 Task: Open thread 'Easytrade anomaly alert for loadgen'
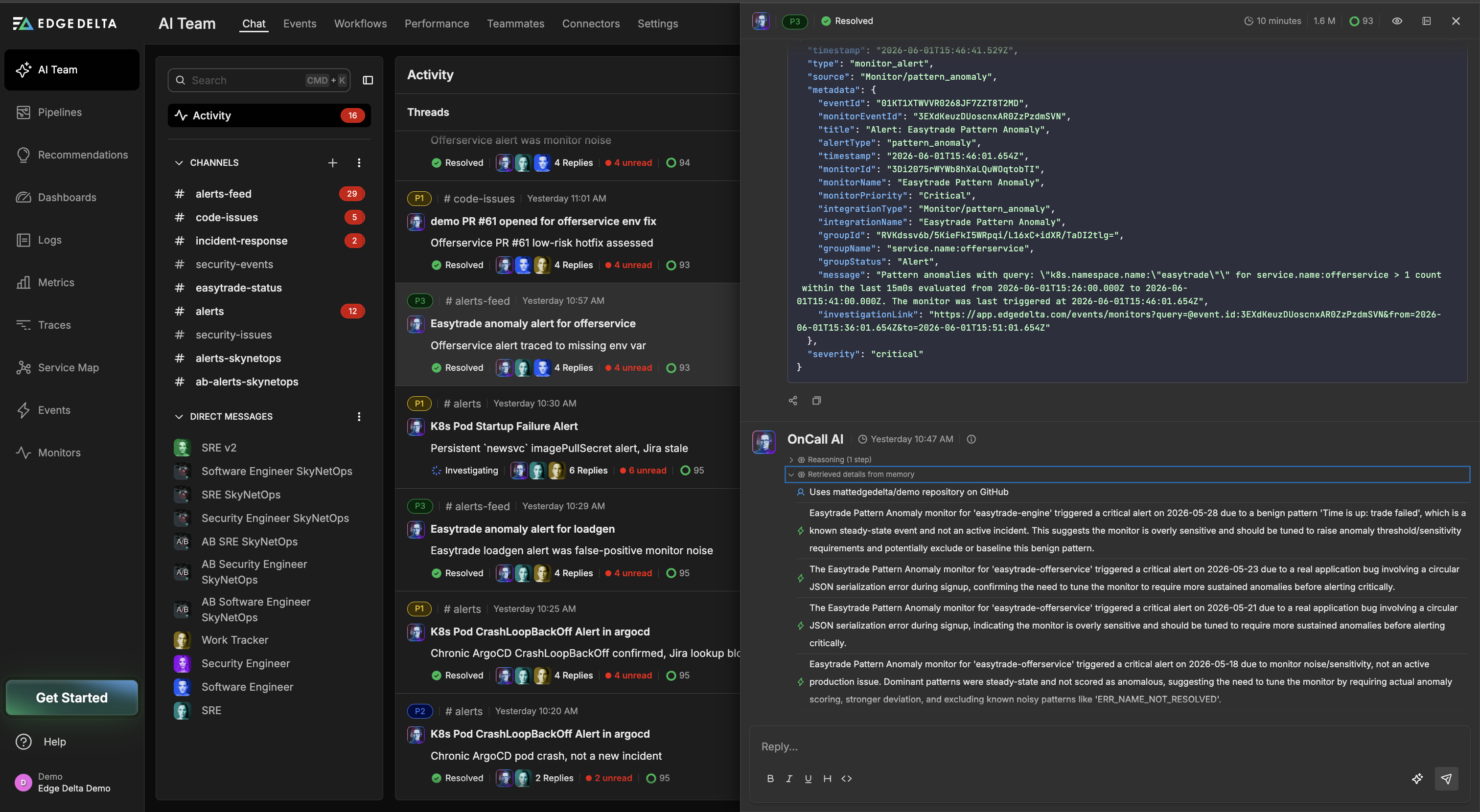point(522,529)
